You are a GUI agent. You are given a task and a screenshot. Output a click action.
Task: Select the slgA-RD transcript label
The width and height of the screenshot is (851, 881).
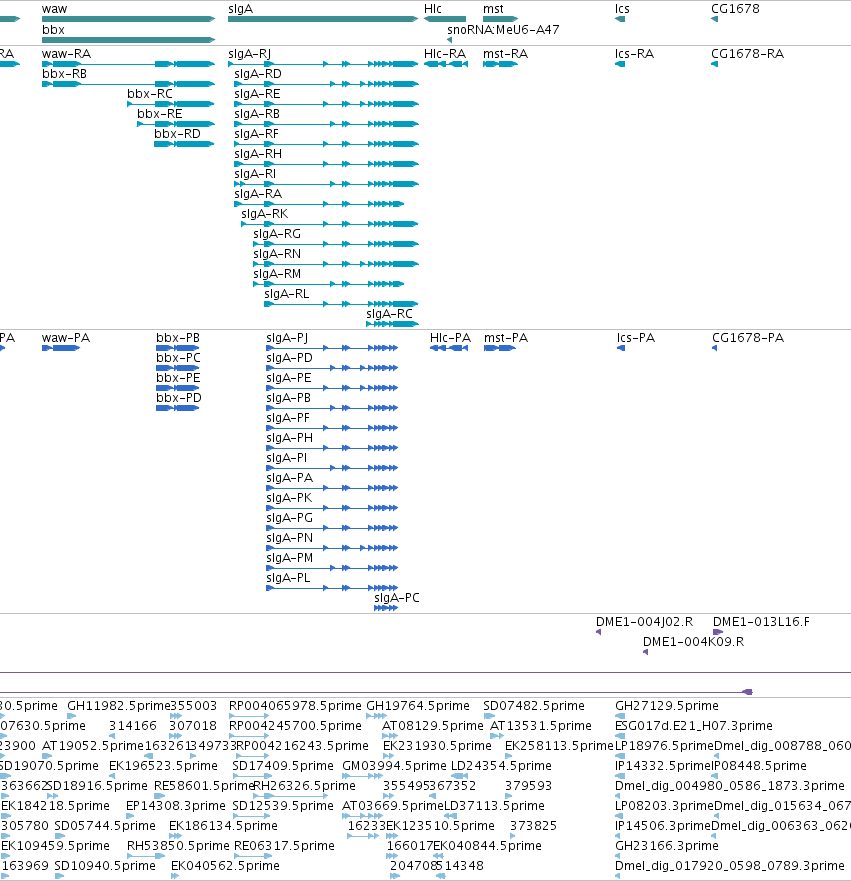point(258,74)
